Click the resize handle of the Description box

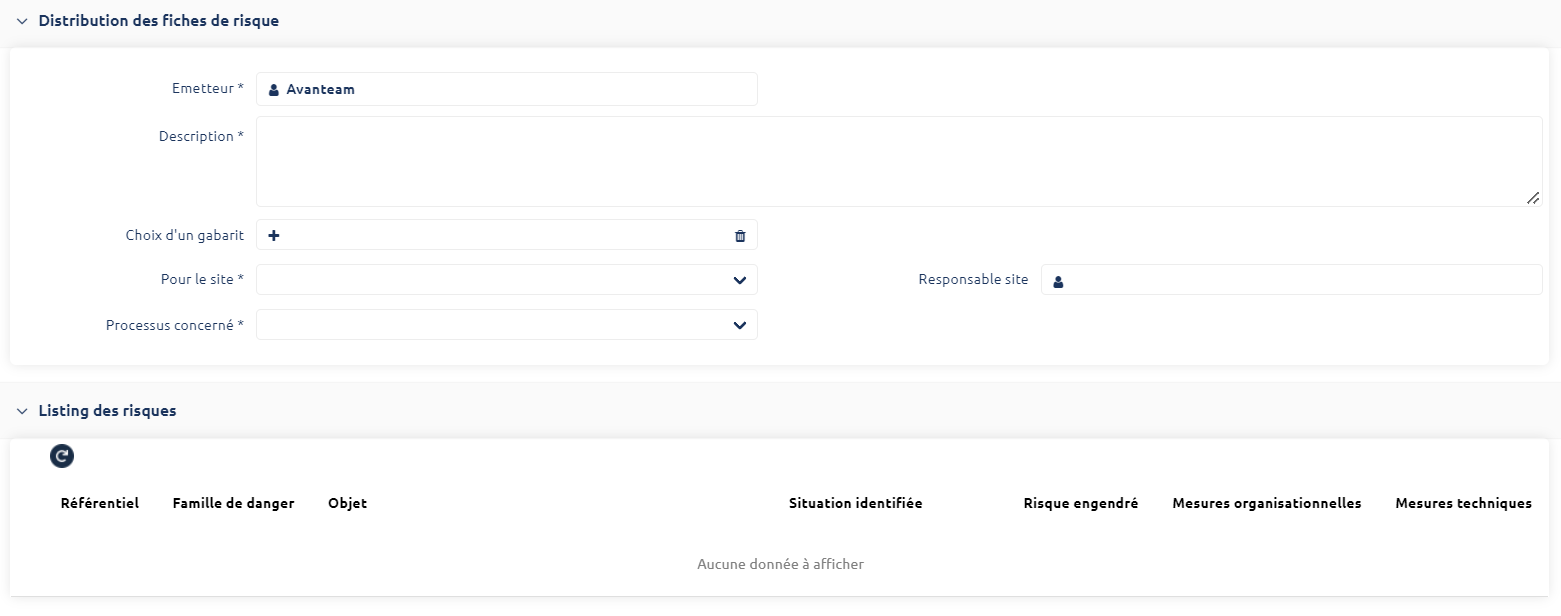[1534, 198]
